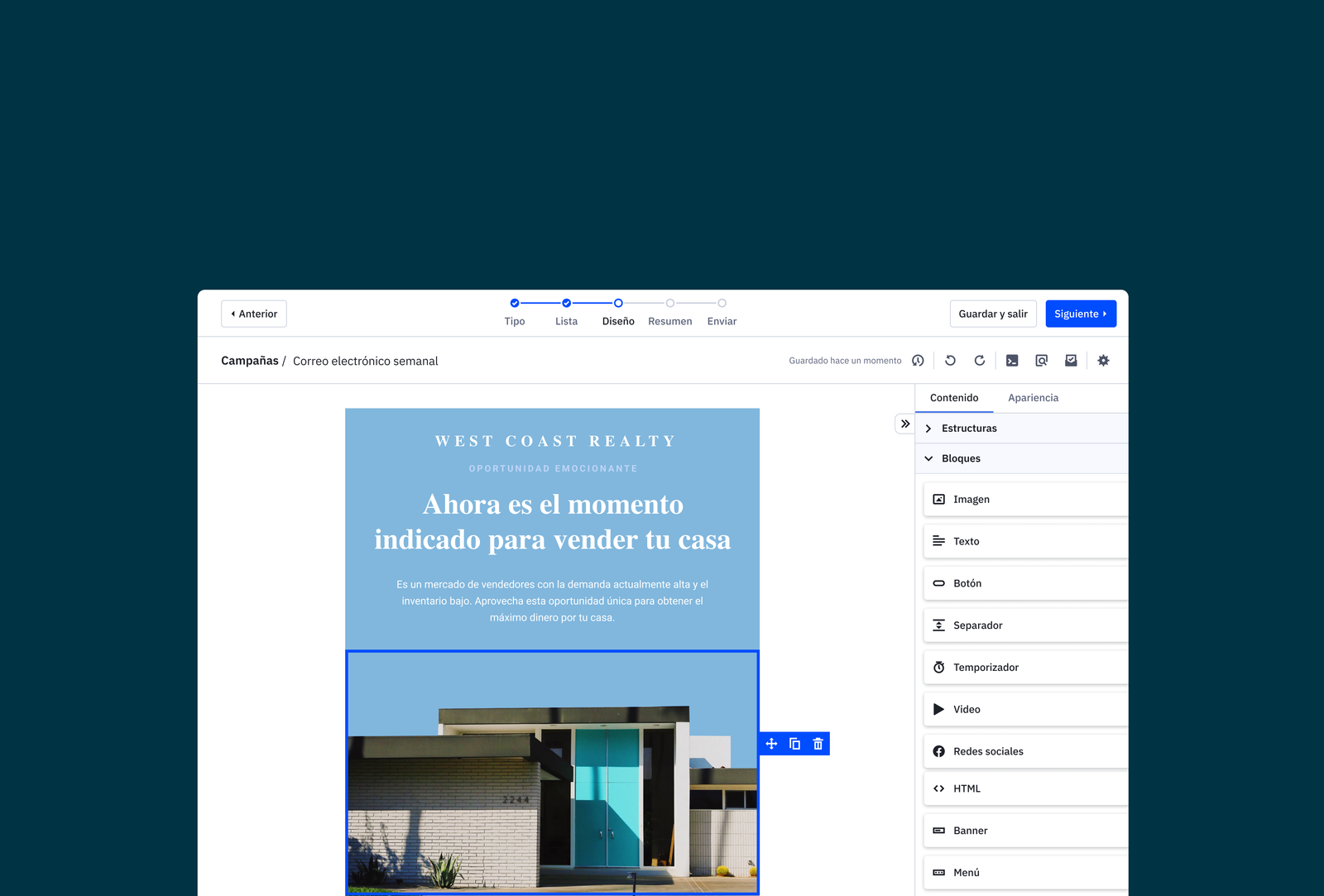Click the send test email icon
This screenshot has height=896, width=1324.
tap(1071, 361)
